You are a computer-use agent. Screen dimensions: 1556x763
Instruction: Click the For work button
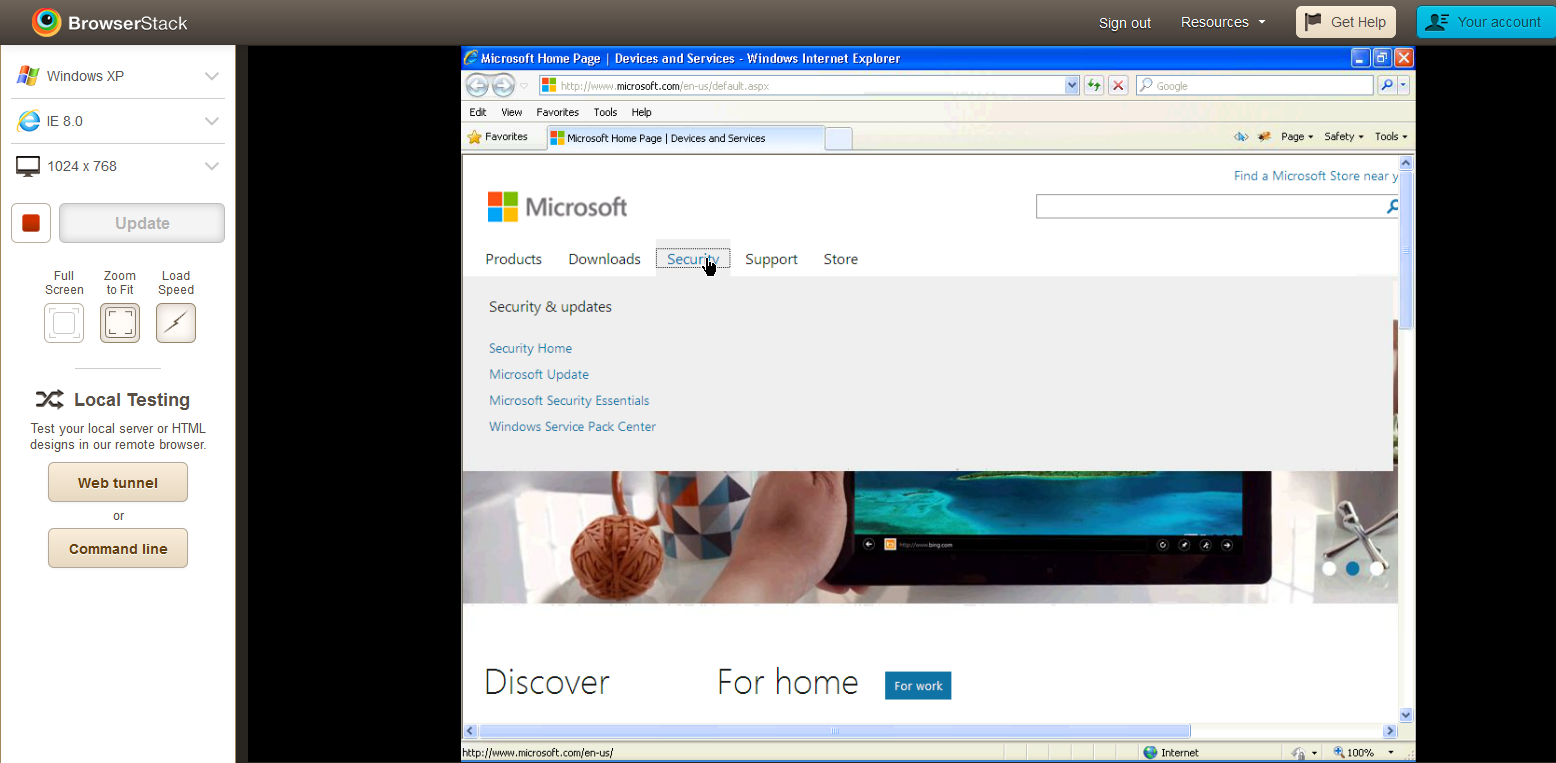[918, 686]
